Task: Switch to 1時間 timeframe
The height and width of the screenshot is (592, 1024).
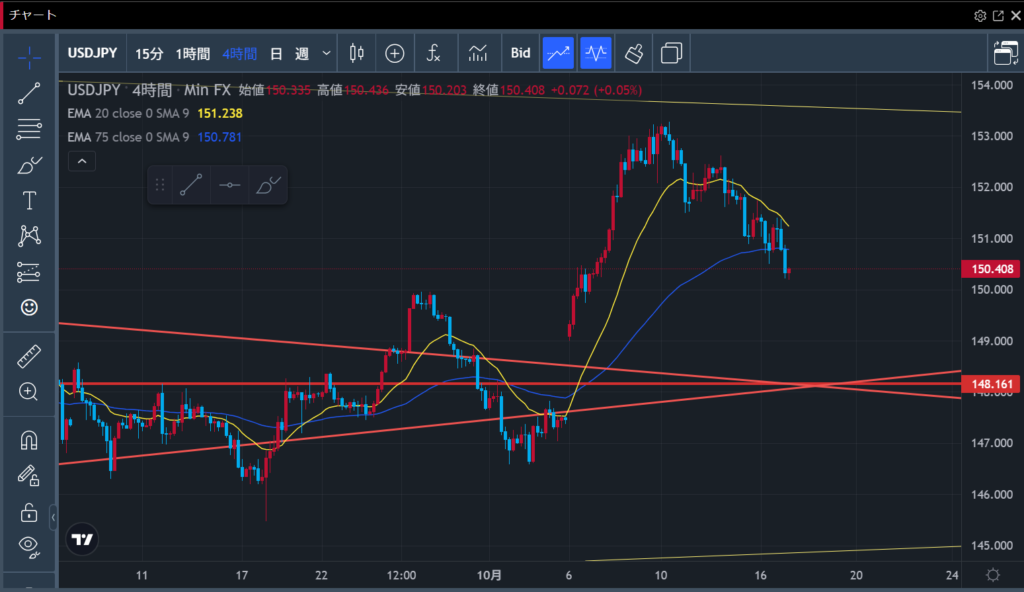Action: [192, 53]
